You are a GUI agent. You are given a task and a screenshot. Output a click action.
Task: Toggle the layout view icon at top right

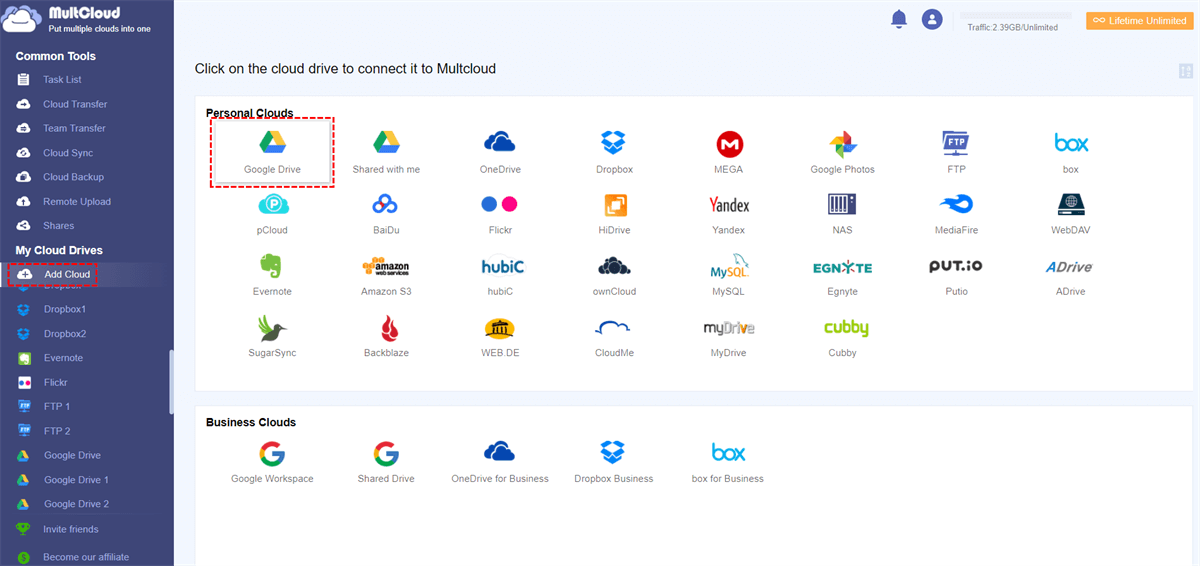(x=1185, y=71)
